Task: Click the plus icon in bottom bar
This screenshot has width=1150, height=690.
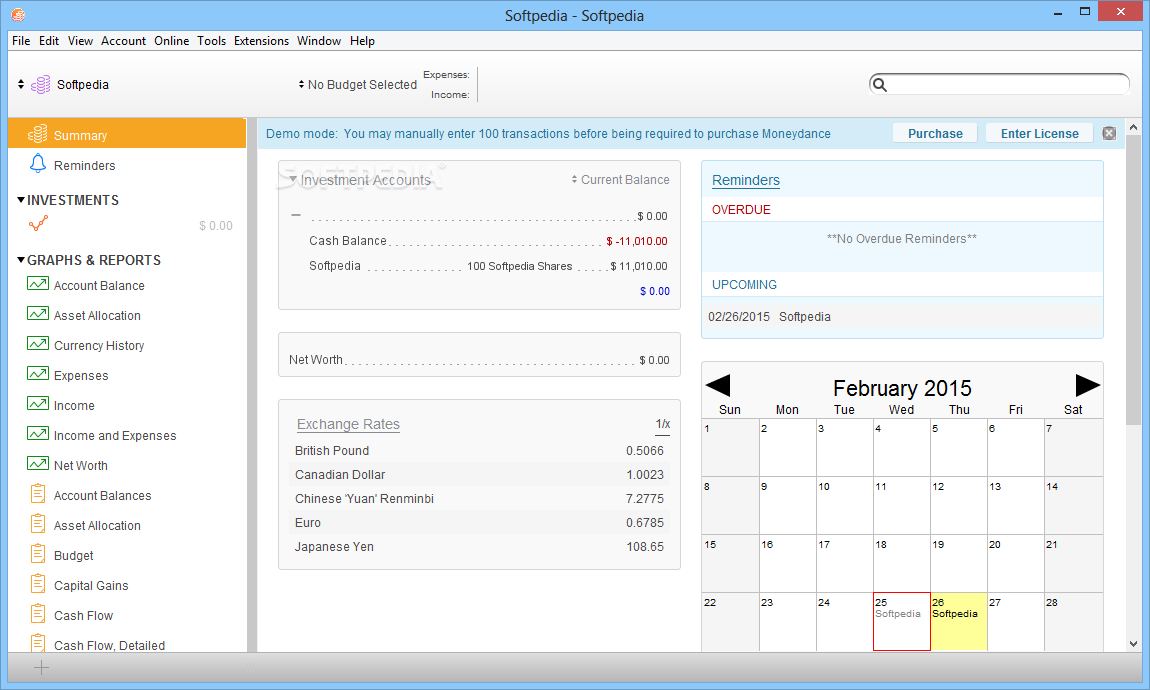Action: 42,667
